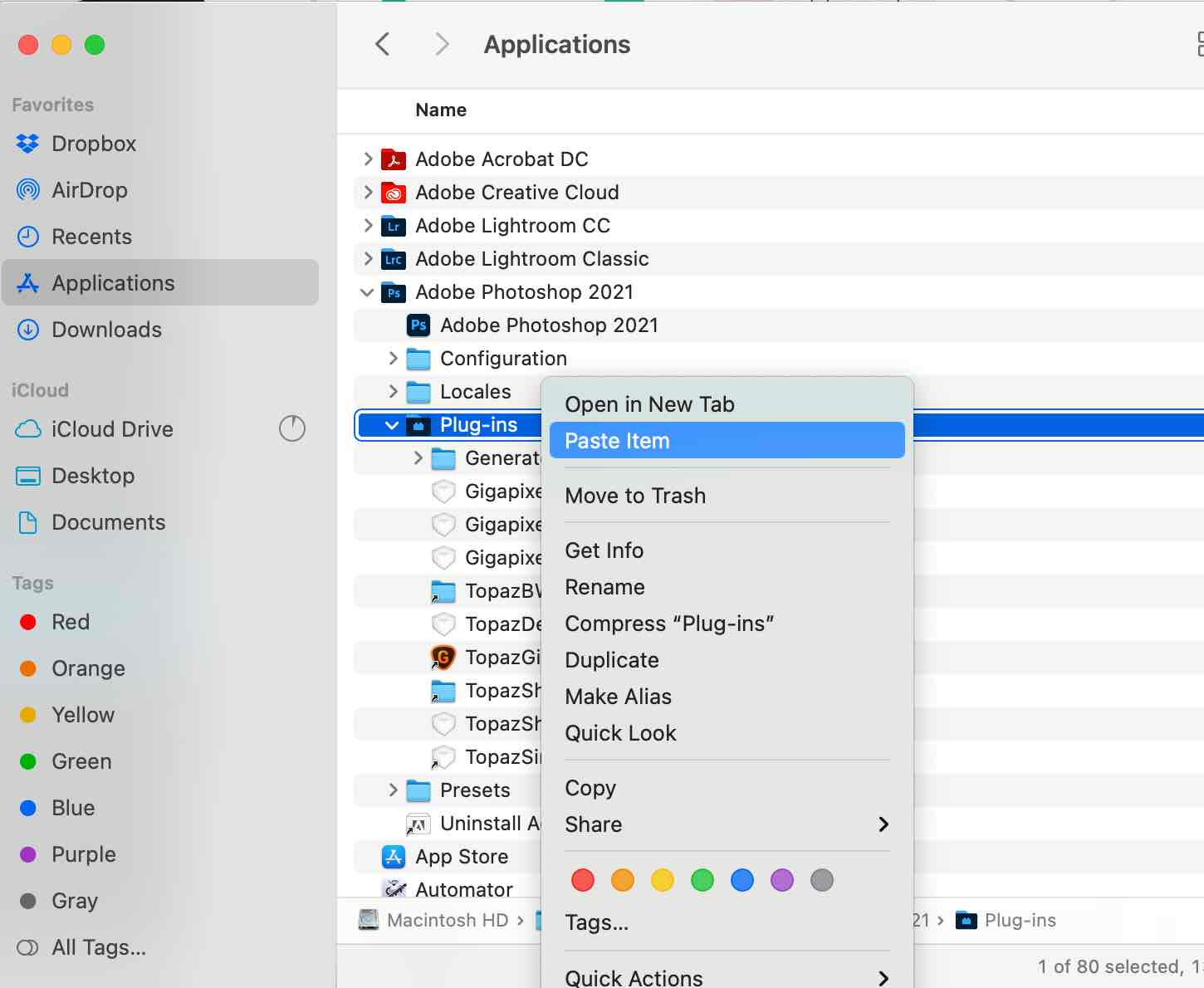This screenshot has width=1204, height=988.
Task: Click the Uninstall Adobe alias icon
Action: coord(418,824)
